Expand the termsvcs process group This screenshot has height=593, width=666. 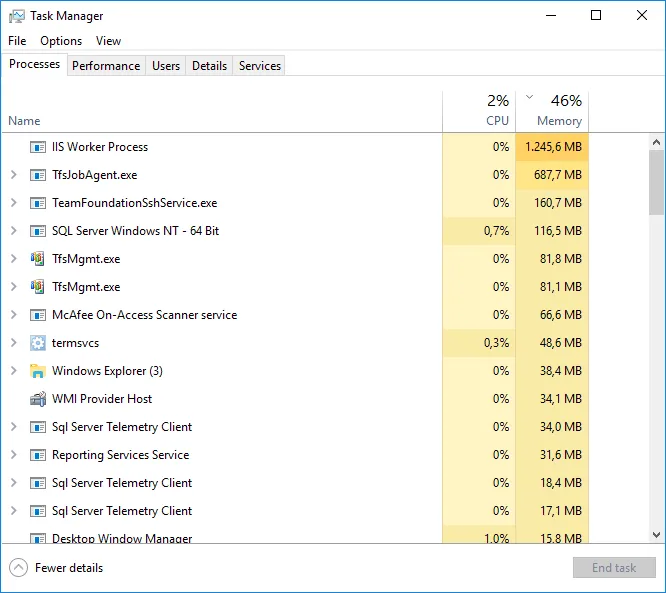pyautogui.click(x=14, y=343)
